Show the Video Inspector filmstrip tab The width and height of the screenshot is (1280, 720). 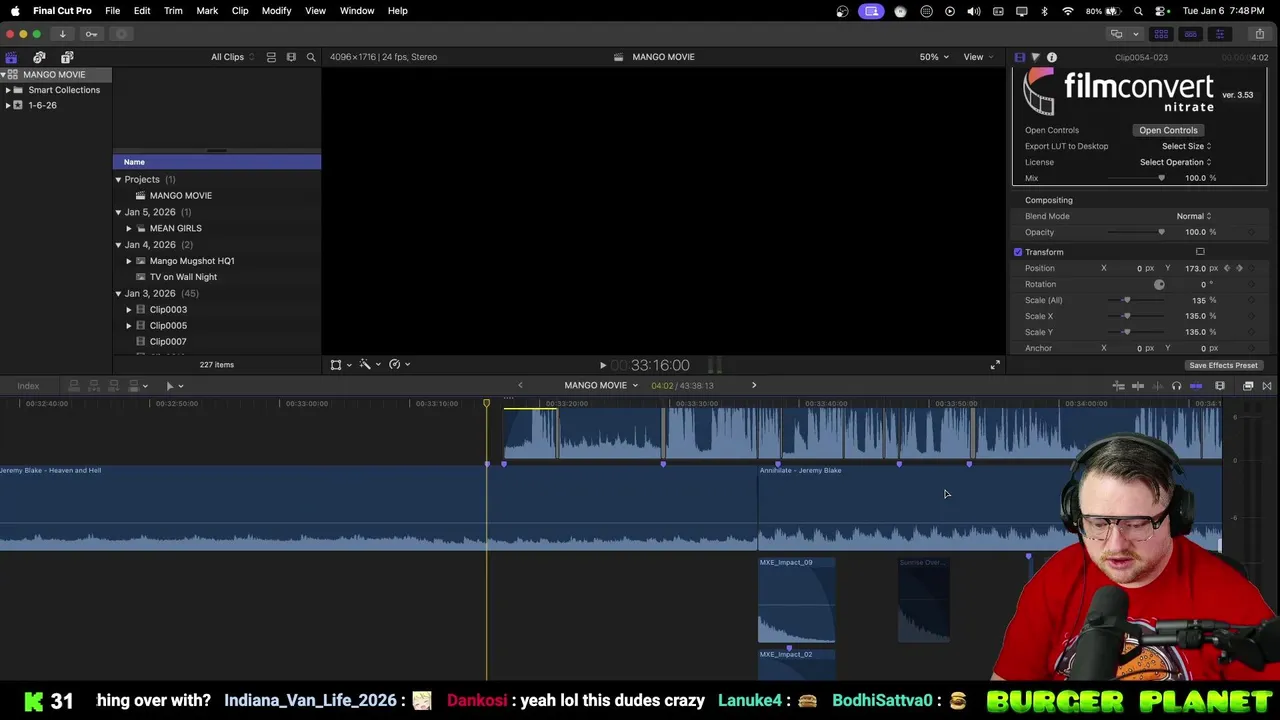[1019, 57]
